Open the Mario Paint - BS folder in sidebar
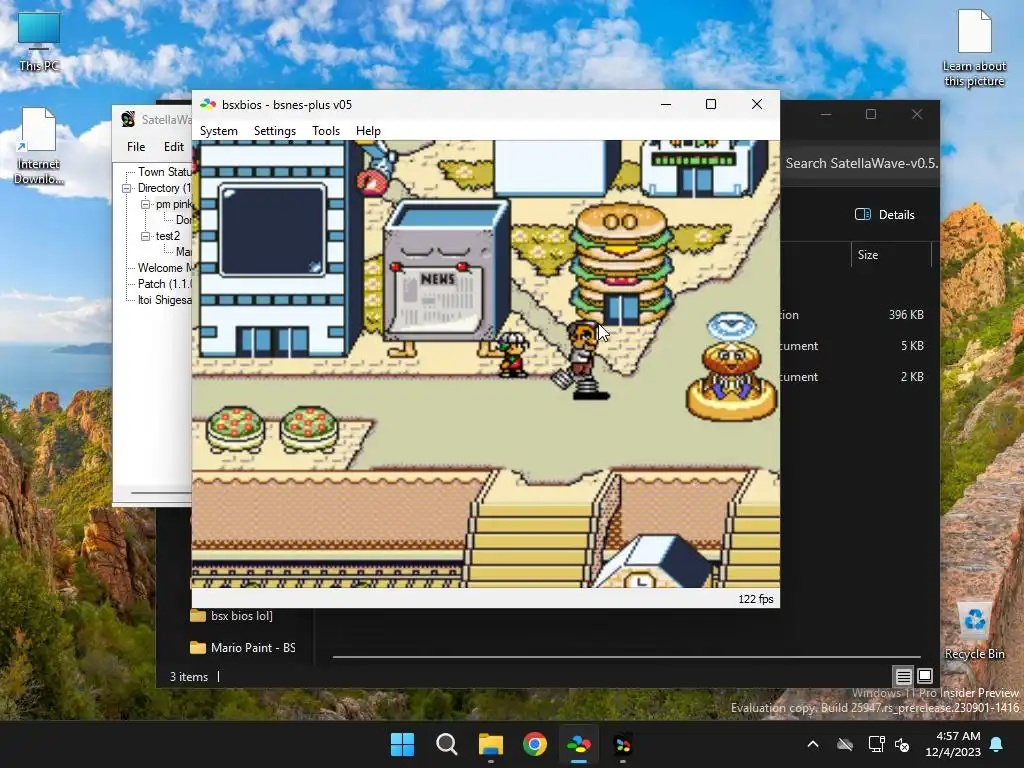 pyautogui.click(x=242, y=647)
